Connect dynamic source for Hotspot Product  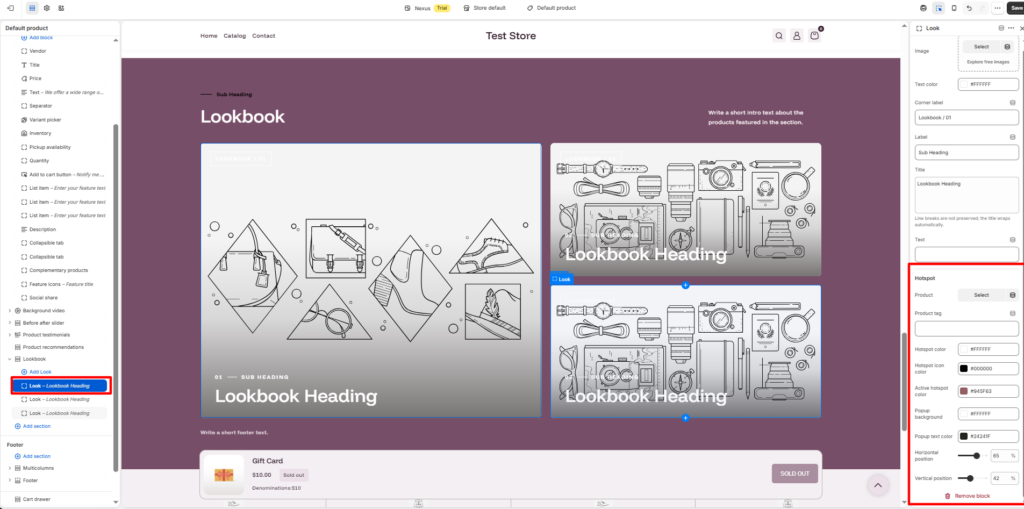coord(1012,295)
